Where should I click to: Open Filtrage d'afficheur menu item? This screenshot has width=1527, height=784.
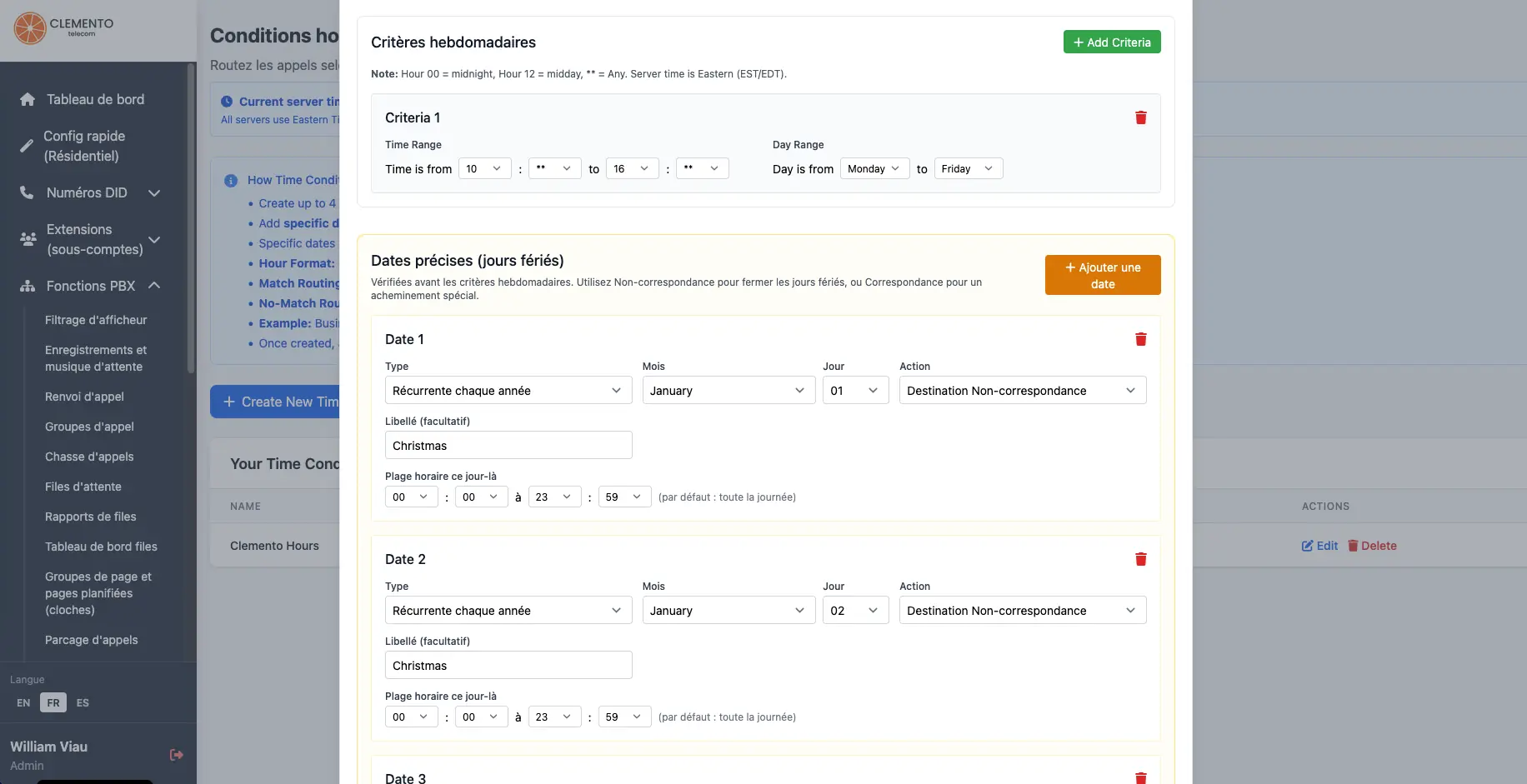[96, 320]
